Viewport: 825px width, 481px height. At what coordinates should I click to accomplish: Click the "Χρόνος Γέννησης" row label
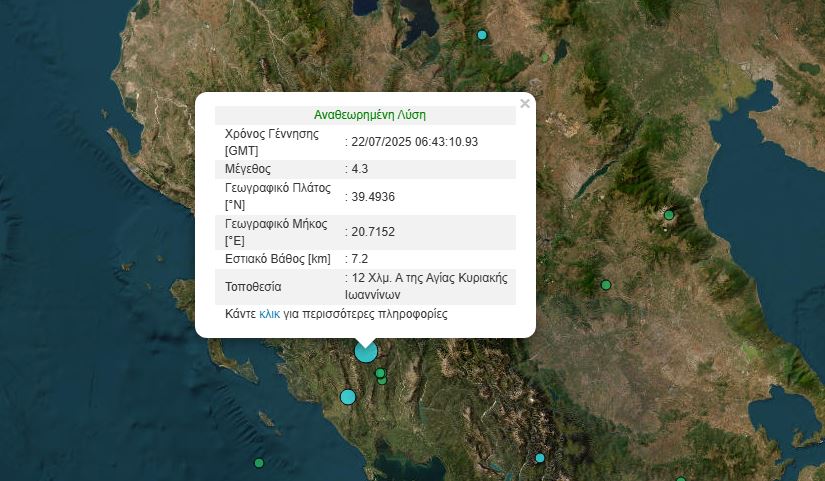(x=271, y=134)
